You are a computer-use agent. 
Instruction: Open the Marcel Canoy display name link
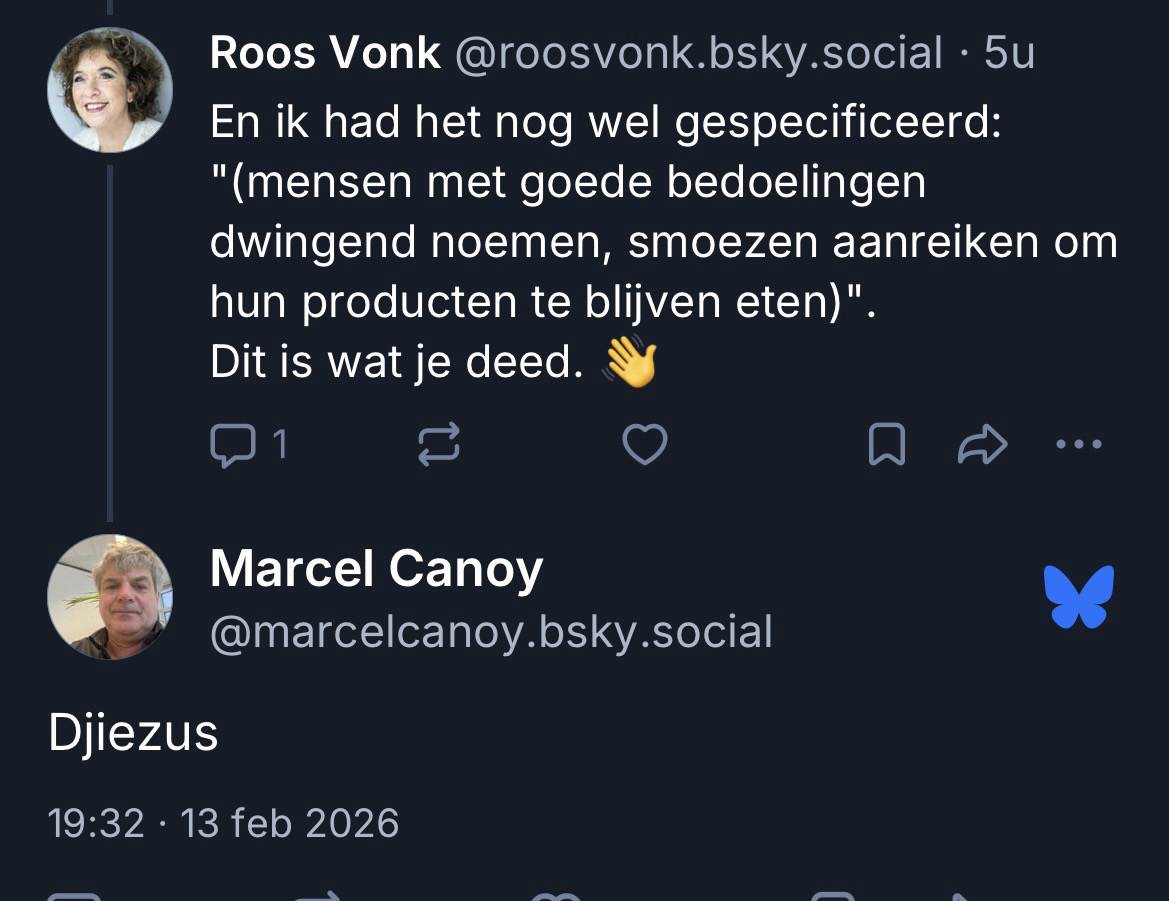coord(376,569)
